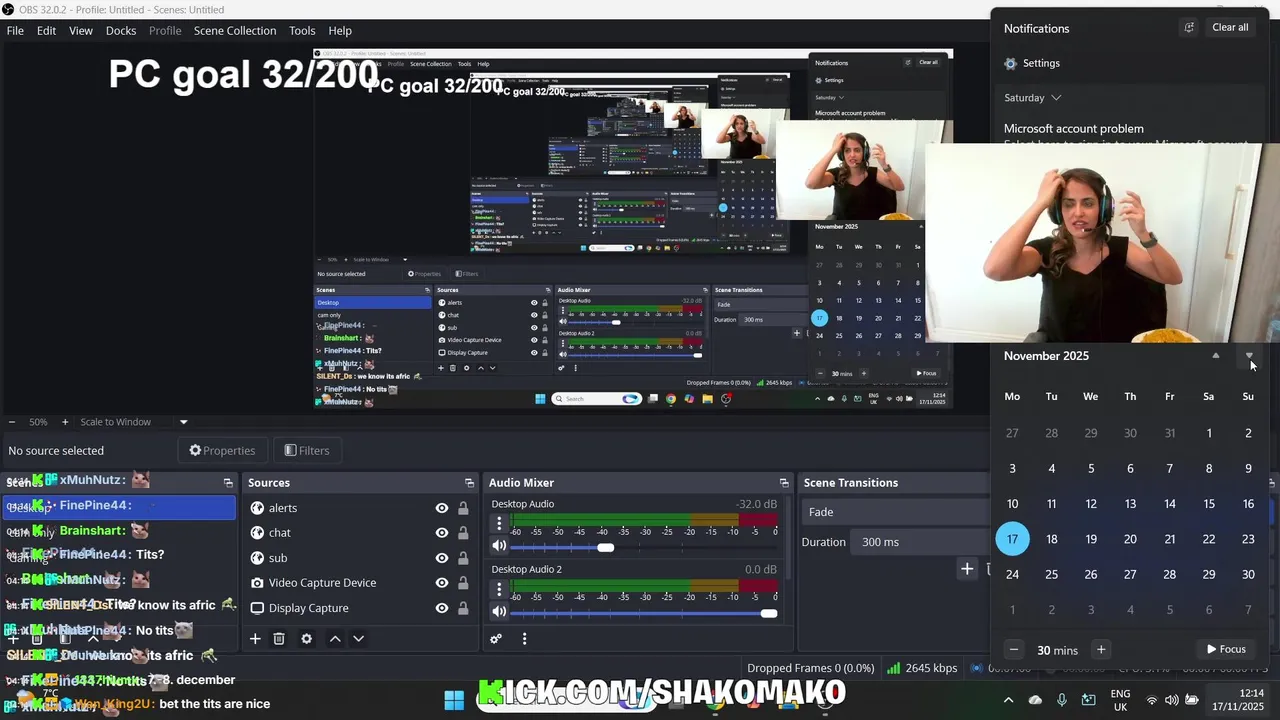Increase focus session minutes
This screenshot has width=1280, height=720.
(x=1101, y=650)
